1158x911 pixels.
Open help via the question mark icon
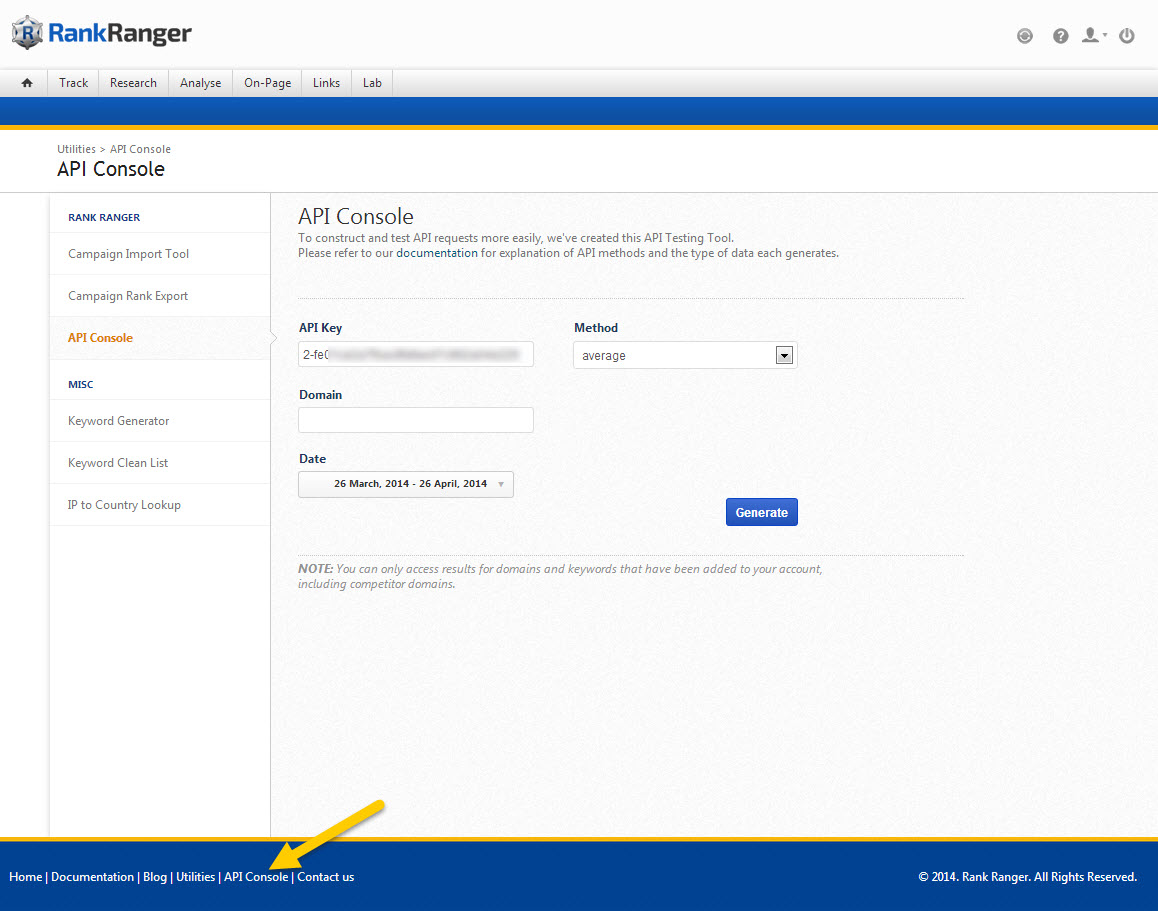pos(1061,36)
